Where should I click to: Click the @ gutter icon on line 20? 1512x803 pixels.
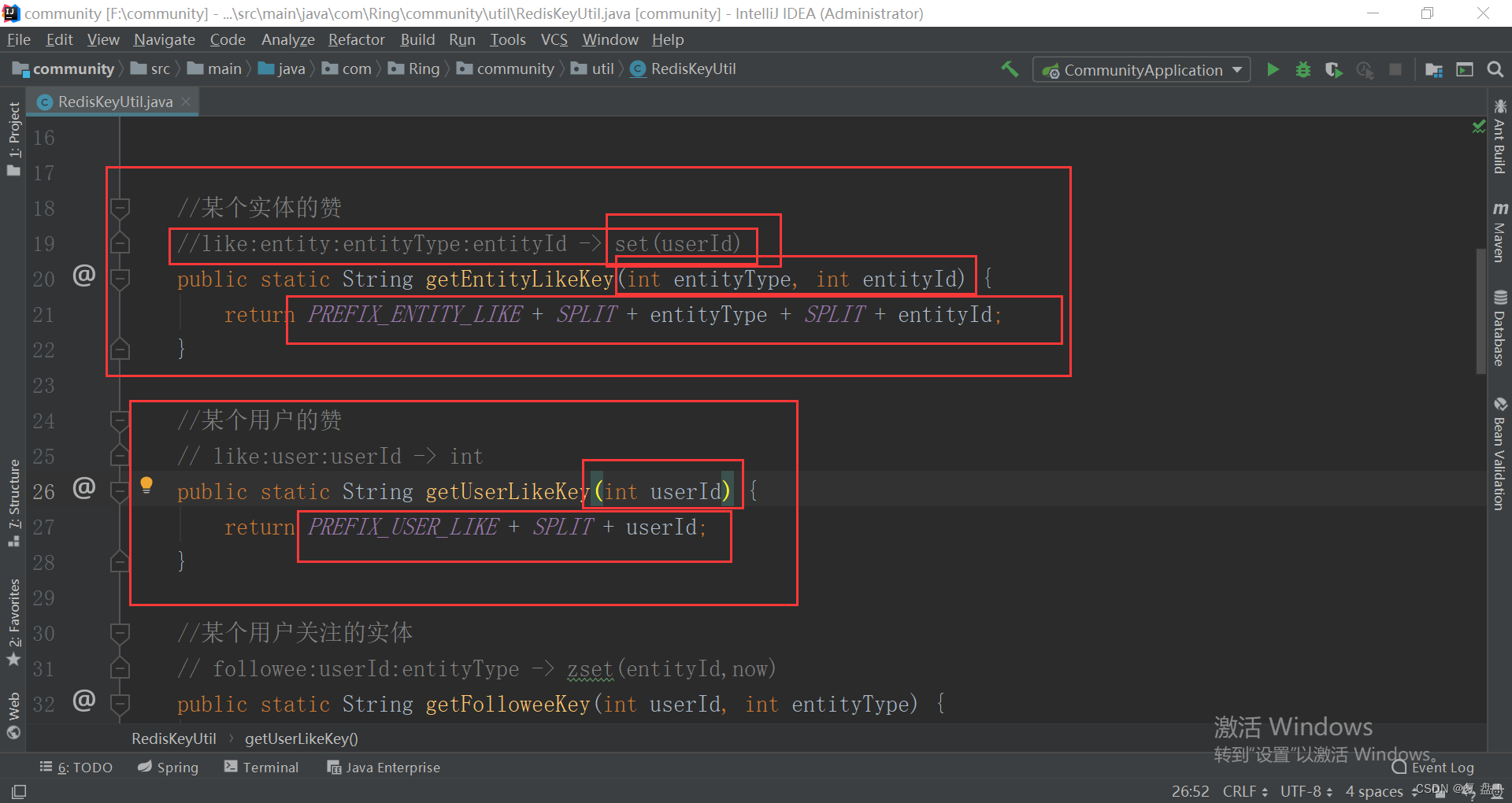tap(84, 276)
